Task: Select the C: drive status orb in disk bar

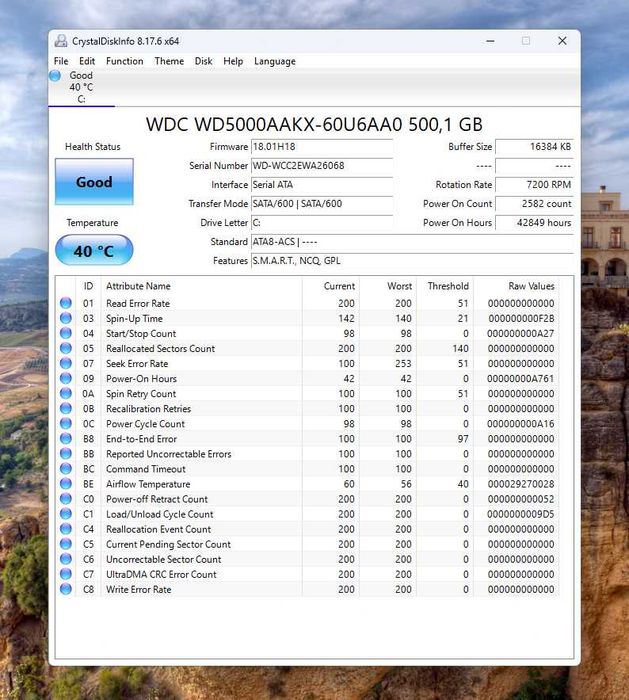Action: 55,76
